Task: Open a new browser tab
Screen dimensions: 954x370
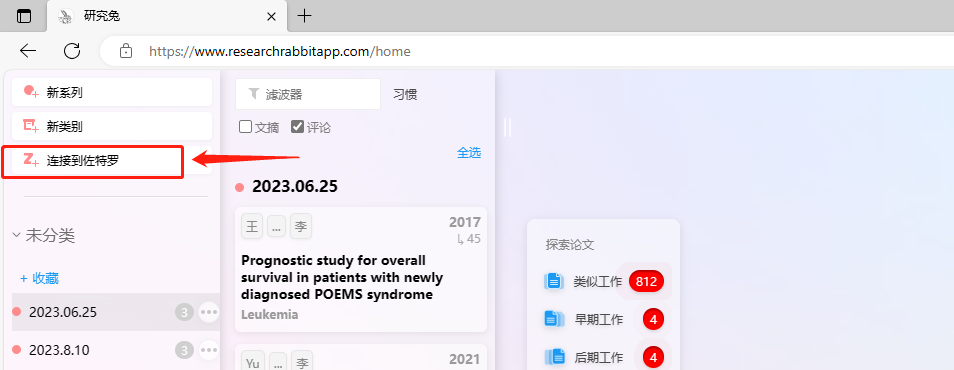Action: coord(304,16)
